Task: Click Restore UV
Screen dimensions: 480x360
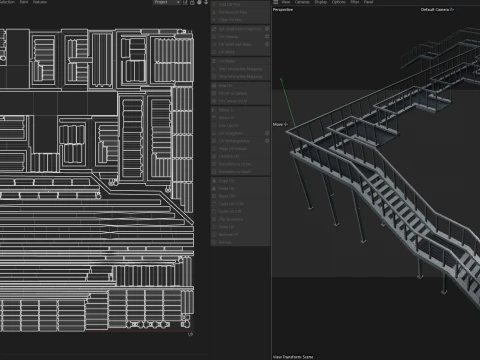Action: click(240, 234)
